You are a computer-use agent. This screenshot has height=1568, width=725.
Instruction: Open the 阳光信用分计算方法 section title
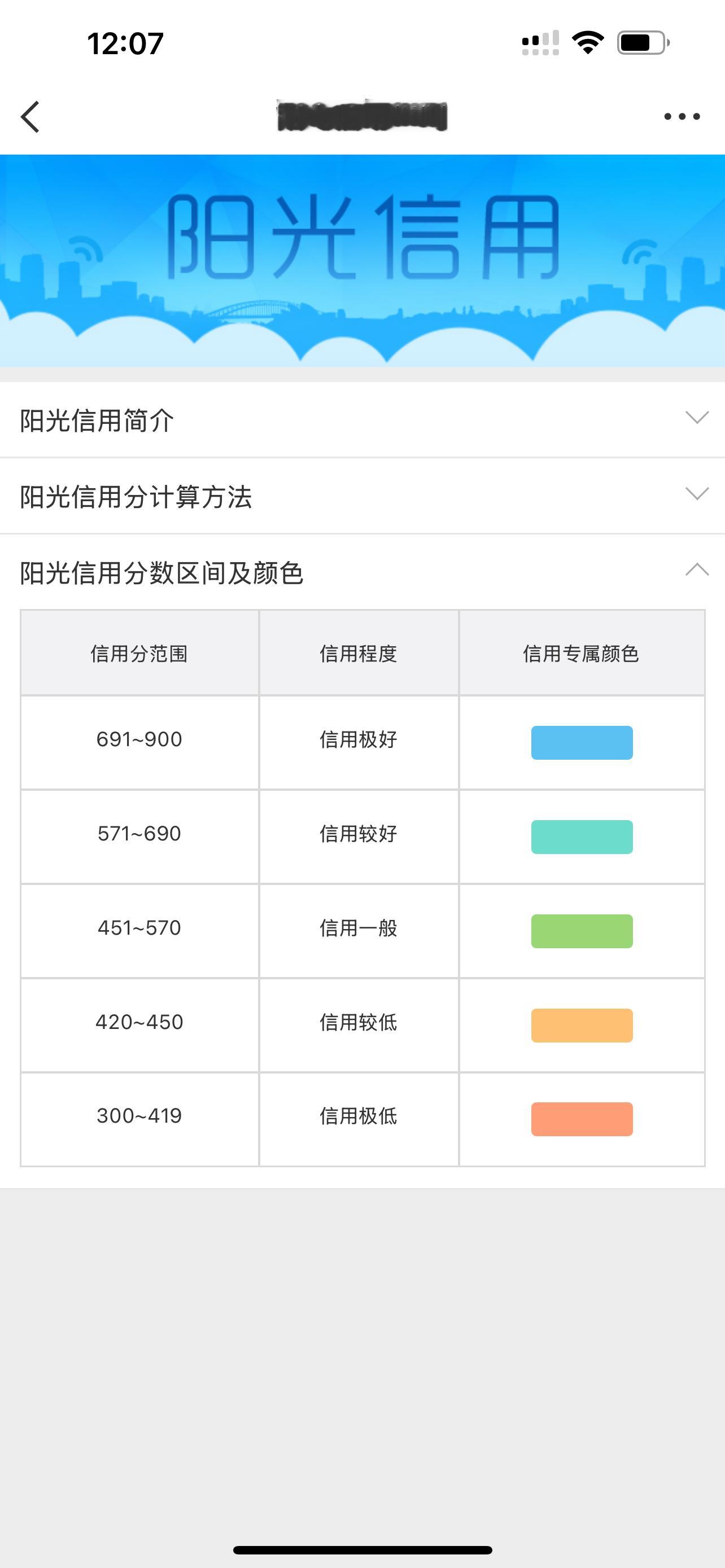(136, 497)
